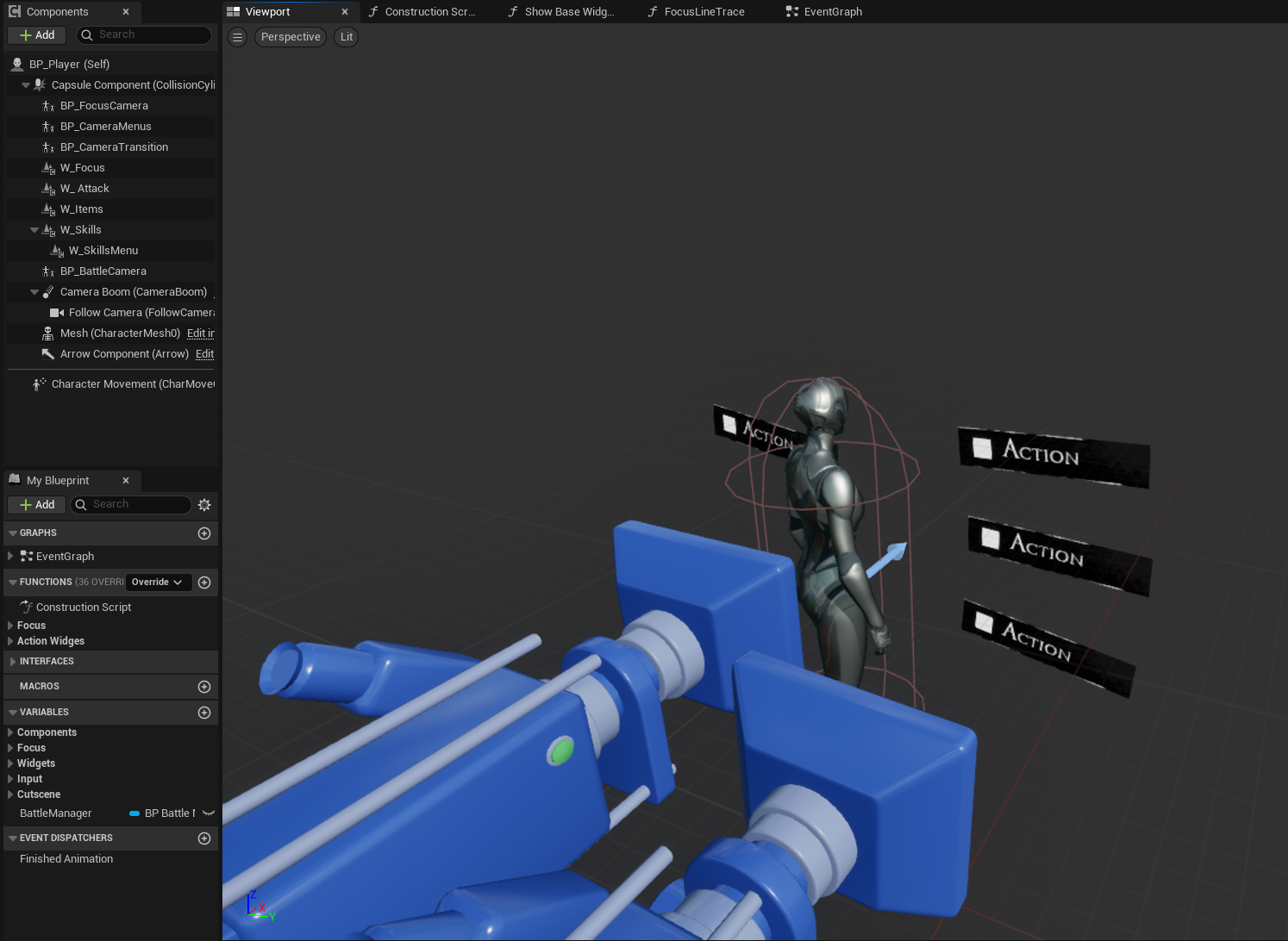The height and width of the screenshot is (941, 1288).
Task: Click the BattleManager blue type pill
Action: [134, 813]
